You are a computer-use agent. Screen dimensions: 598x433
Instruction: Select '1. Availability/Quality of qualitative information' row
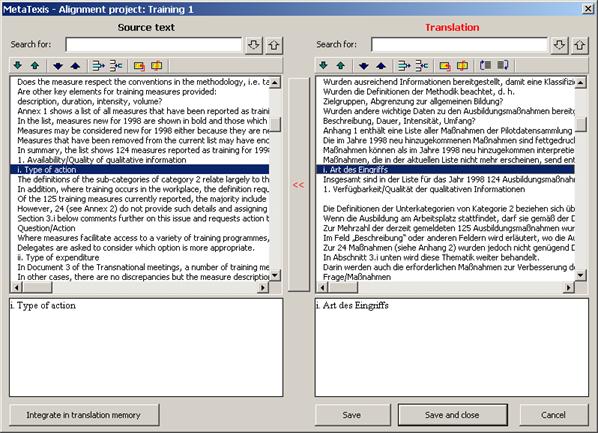coord(140,160)
